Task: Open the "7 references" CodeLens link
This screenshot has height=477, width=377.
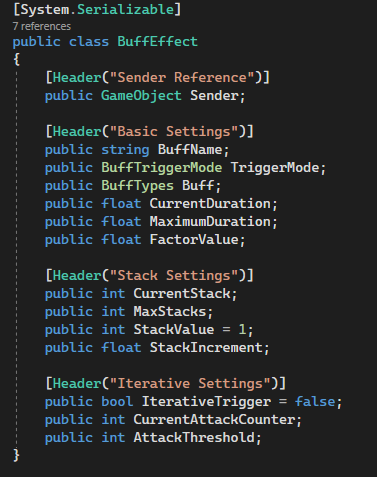Action: [42, 26]
